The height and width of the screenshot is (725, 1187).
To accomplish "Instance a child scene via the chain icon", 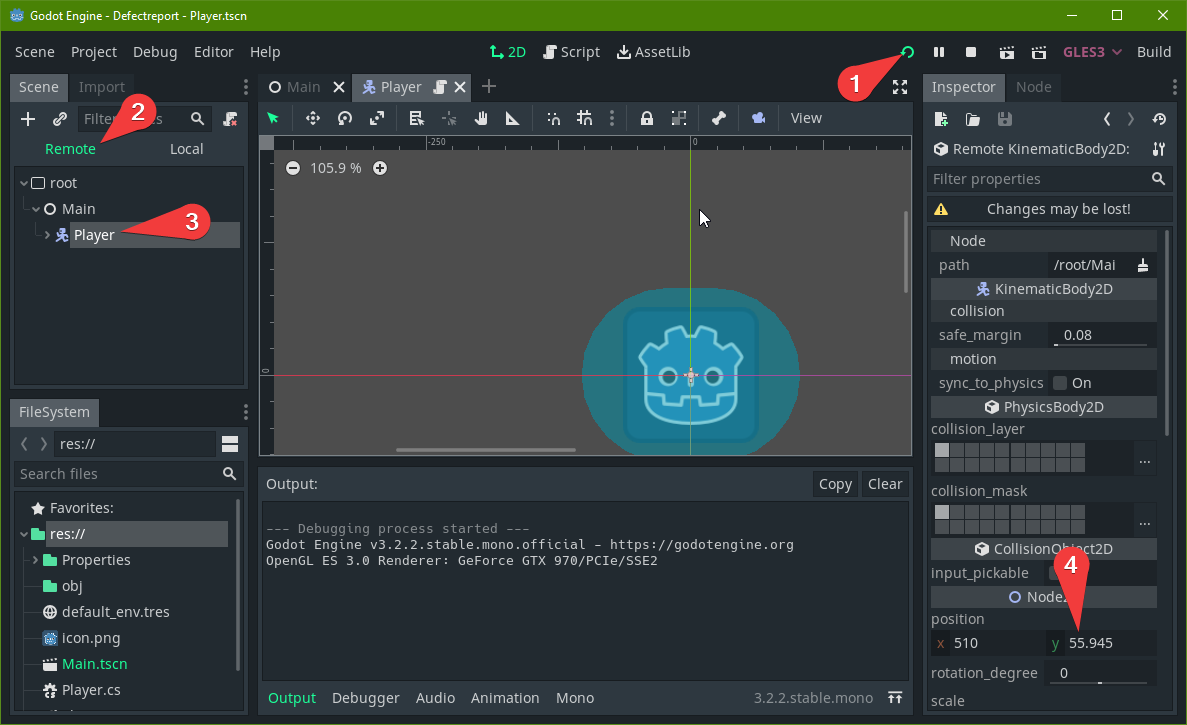I will pyautogui.click(x=57, y=118).
